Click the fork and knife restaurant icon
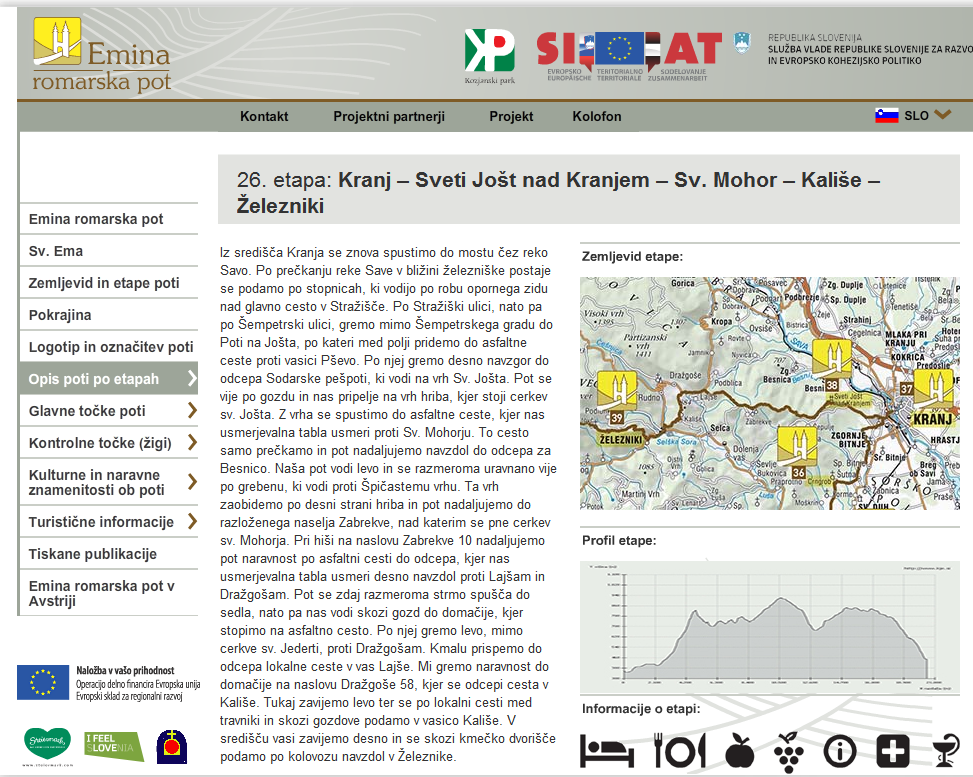This screenshot has height=777, width=973. pyautogui.click(x=680, y=750)
